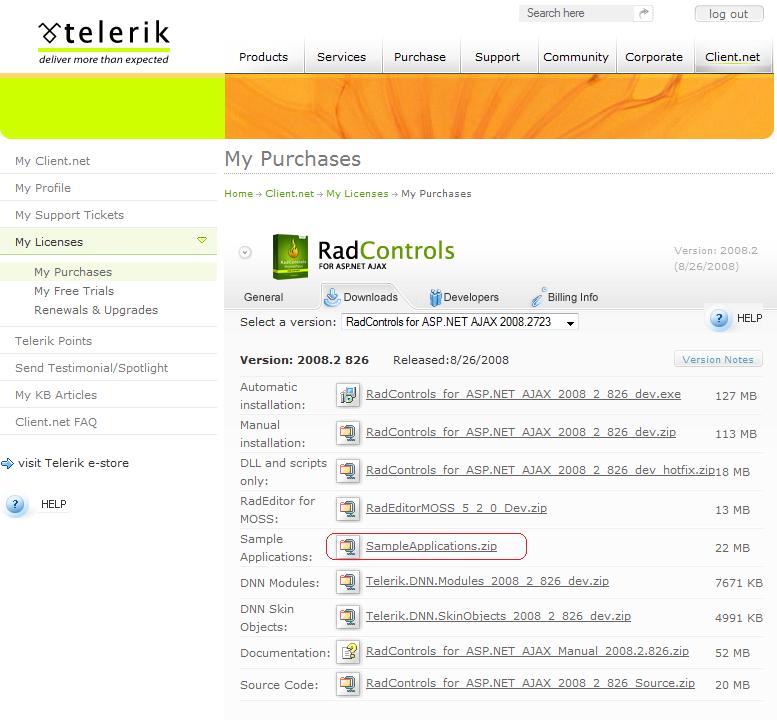Follow the Client.net breadcrumb link
The image size is (777, 723).
289,194
